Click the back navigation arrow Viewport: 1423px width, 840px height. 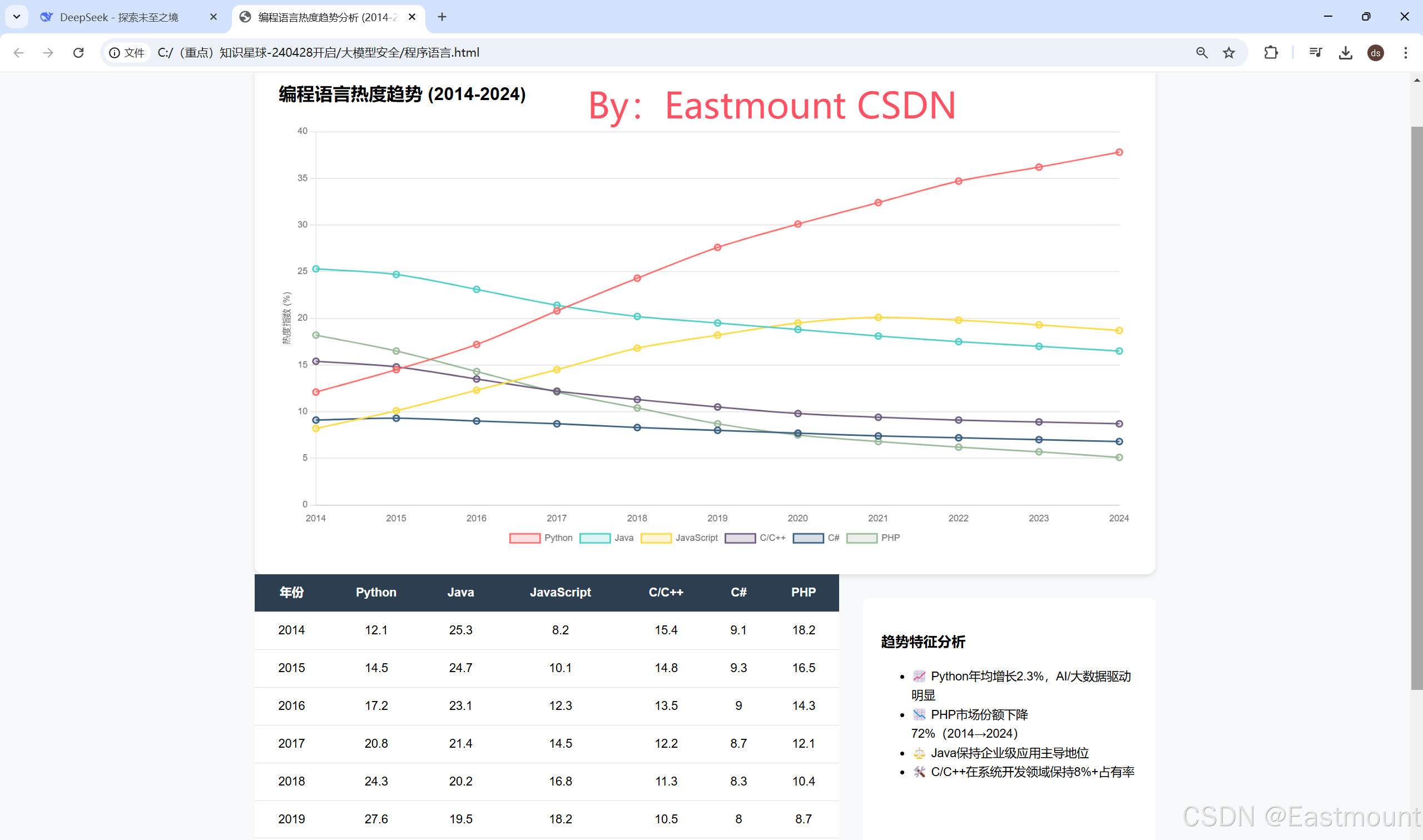coord(19,53)
